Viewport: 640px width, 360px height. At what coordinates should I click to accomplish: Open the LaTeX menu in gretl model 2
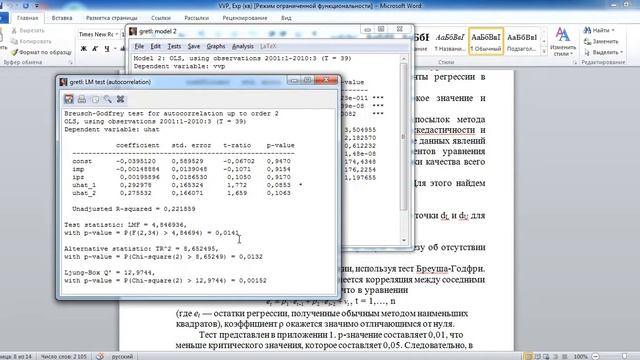point(268,46)
